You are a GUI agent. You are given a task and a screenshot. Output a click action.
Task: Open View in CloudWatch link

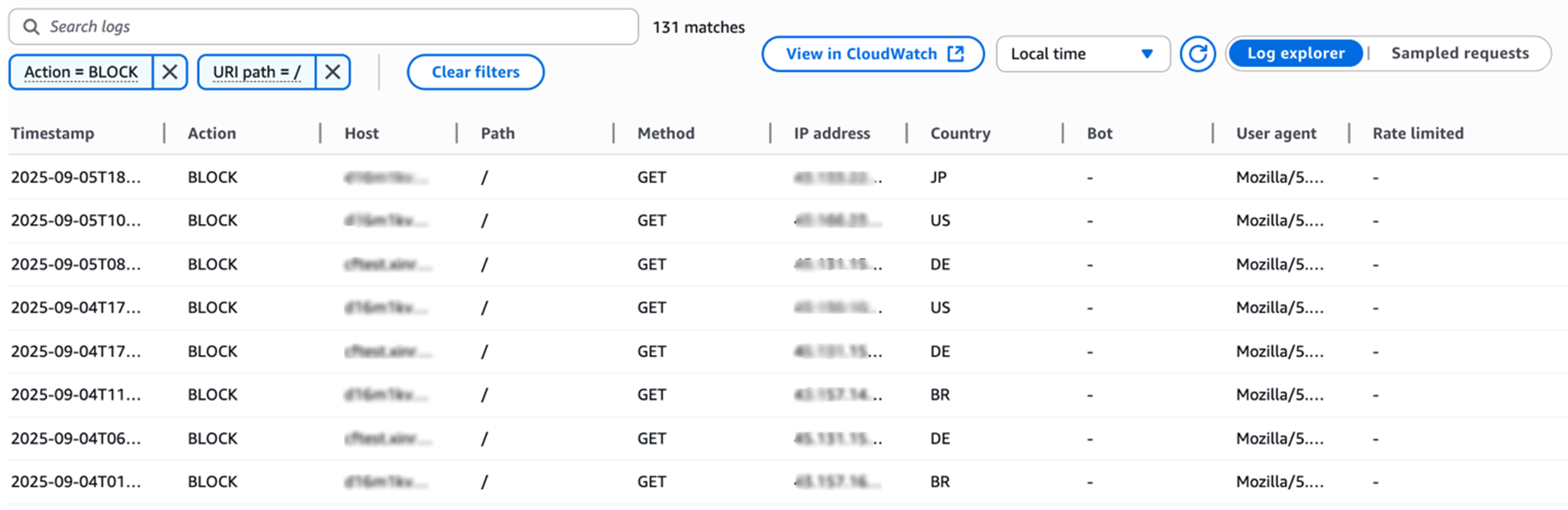[x=861, y=54]
